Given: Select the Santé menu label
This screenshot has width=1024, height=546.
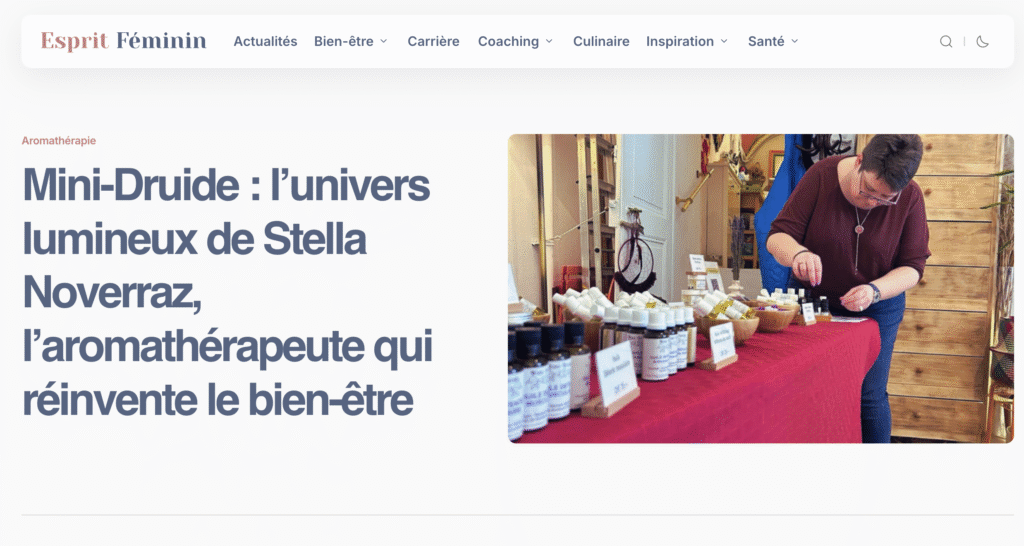Looking at the screenshot, I should coord(766,41).
